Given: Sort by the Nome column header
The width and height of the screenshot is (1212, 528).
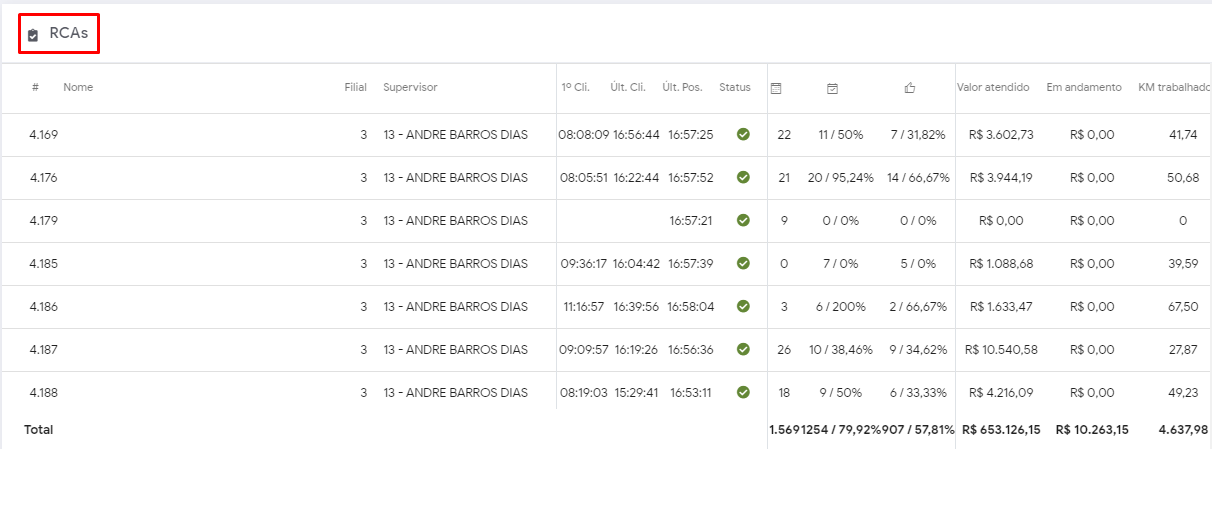Looking at the screenshot, I should coord(78,88).
